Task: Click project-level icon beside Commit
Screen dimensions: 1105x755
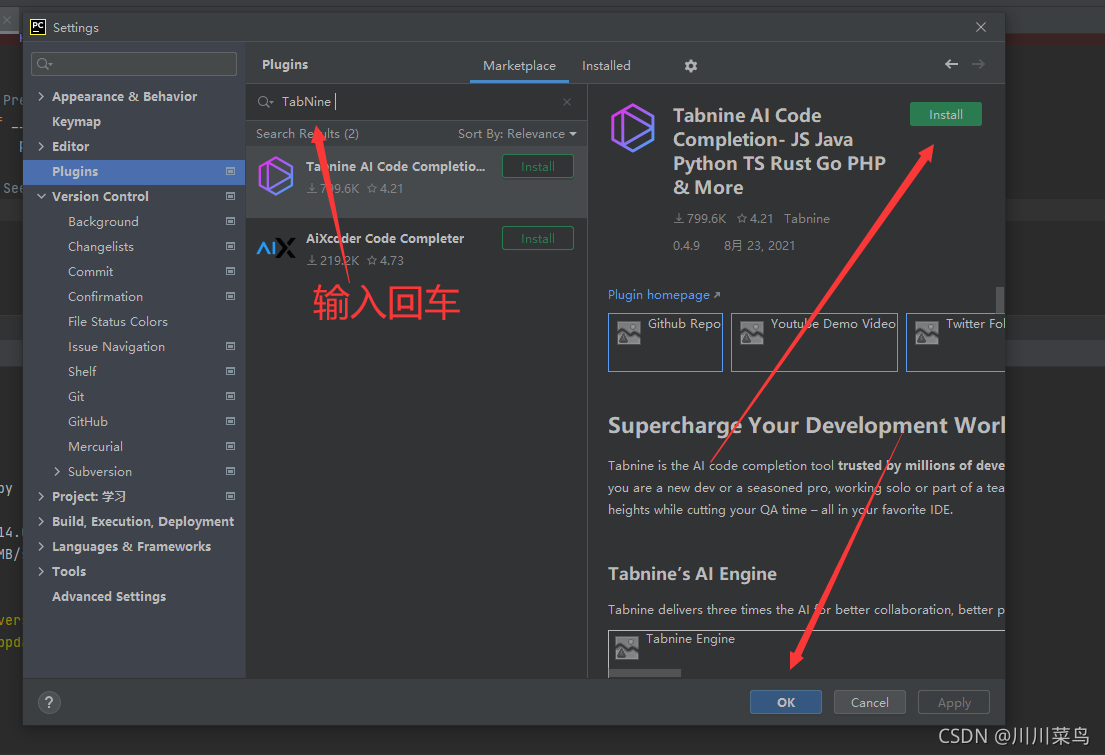Action: pyautogui.click(x=230, y=271)
